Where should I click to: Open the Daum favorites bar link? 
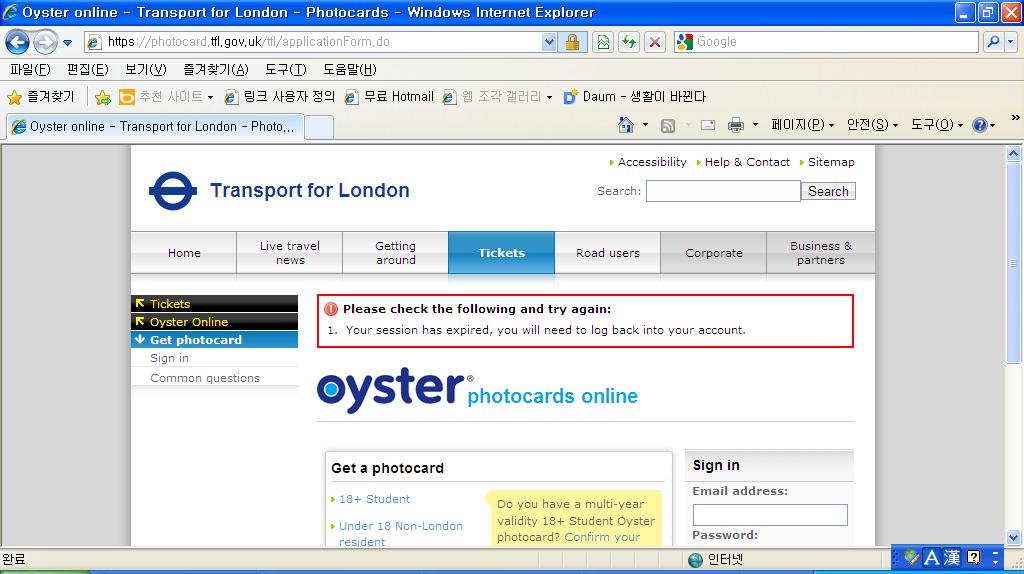click(635, 97)
